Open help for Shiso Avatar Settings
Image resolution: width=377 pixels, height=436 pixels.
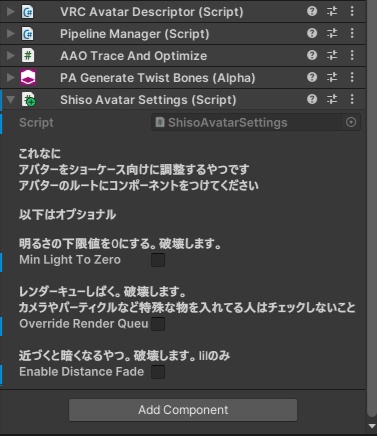312,99
